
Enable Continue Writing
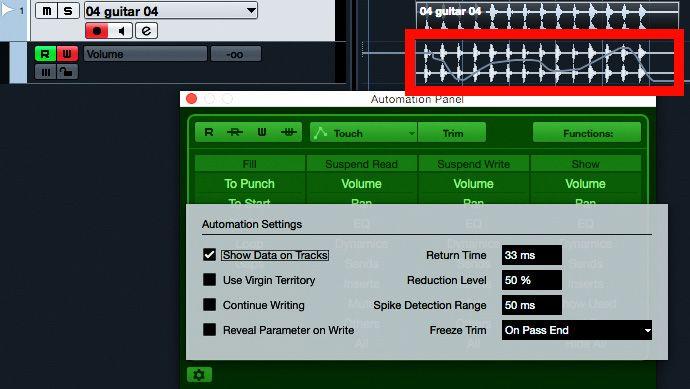click(209, 305)
